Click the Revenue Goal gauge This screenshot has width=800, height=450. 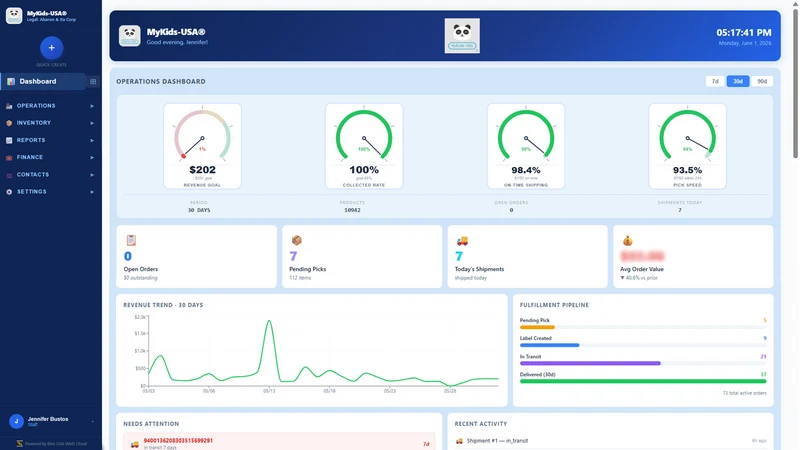[x=203, y=146]
